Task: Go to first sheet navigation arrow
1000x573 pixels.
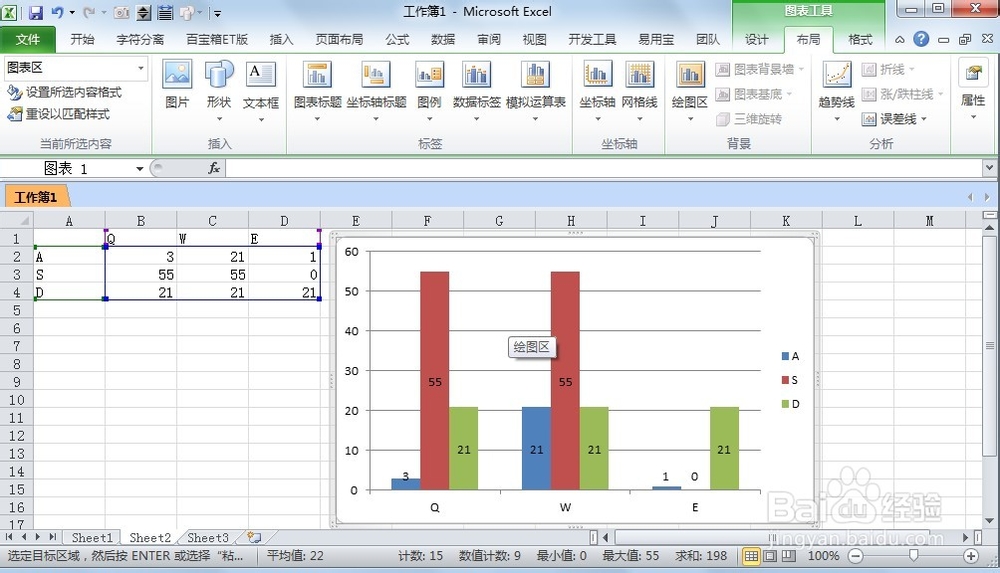Action: tap(9, 537)
